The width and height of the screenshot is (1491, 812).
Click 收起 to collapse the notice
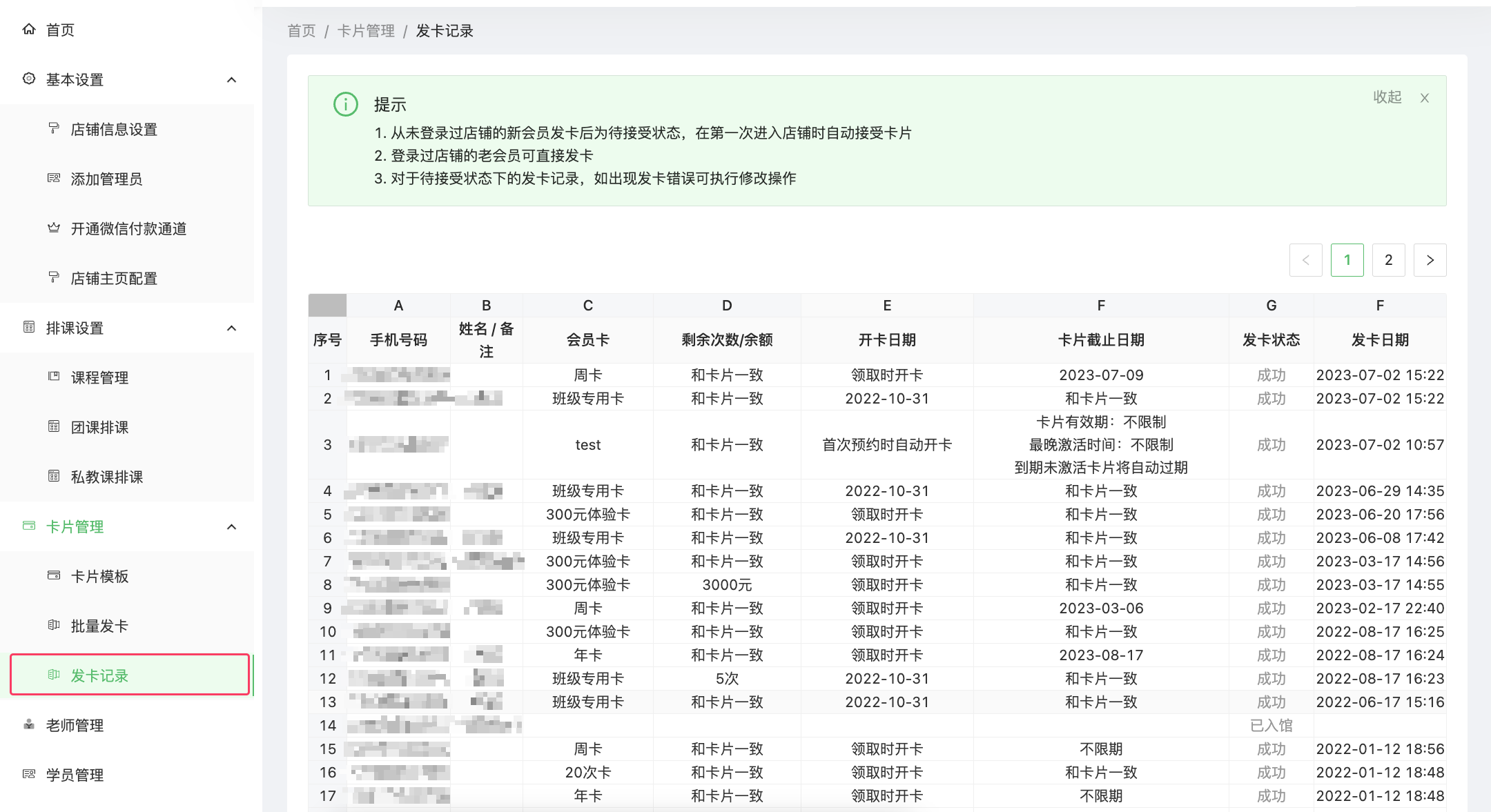point(1387,97)
